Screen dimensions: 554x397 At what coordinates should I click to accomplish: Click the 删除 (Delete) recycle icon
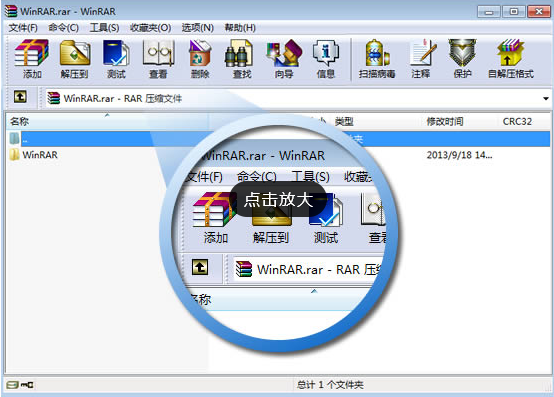coord(200,59)
